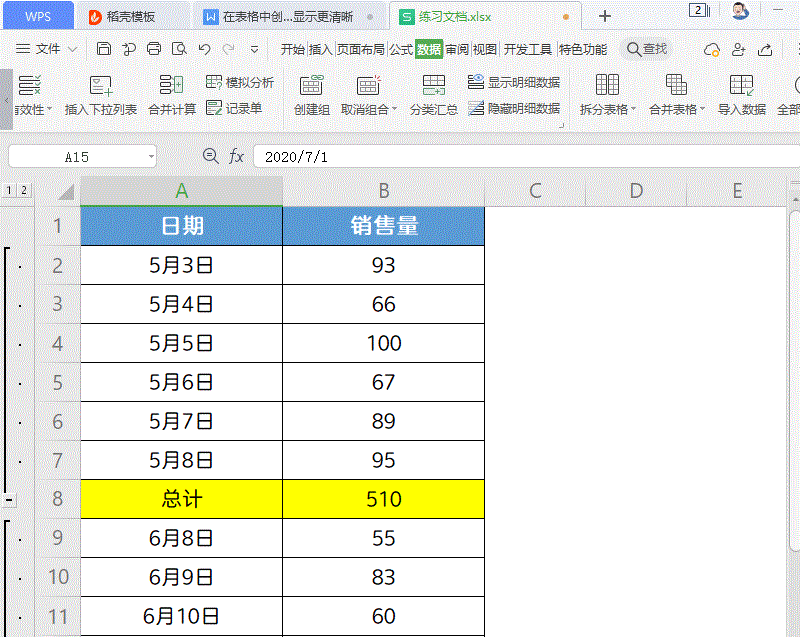800x637 pixels.
Task: Click the 拆分表格 icon
Action: coord(607,85)
